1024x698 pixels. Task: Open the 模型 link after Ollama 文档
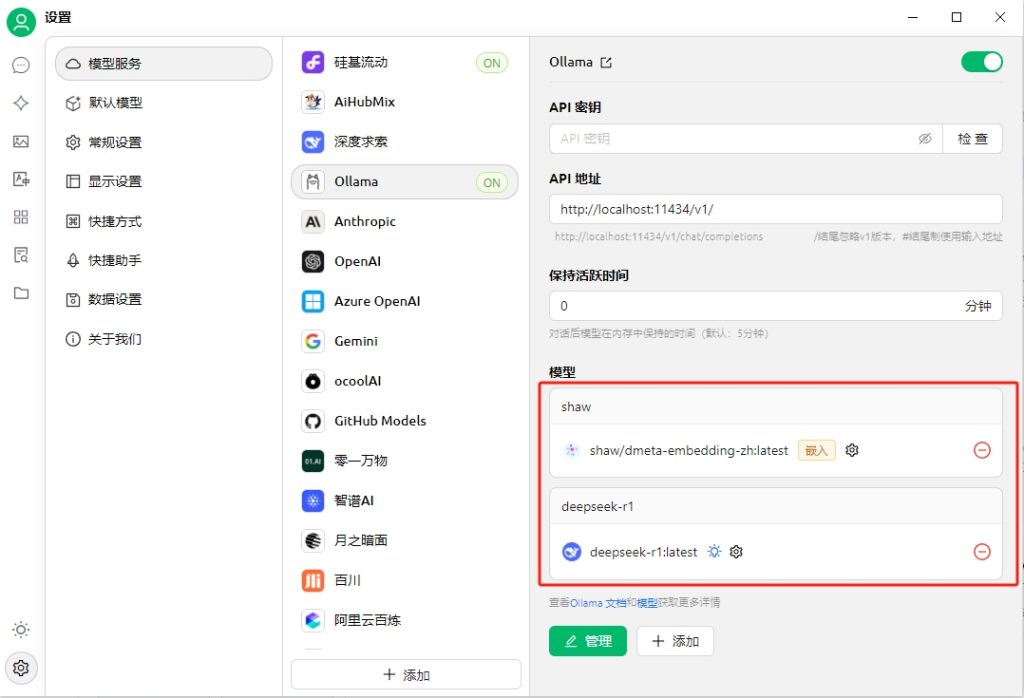point(647,603)
